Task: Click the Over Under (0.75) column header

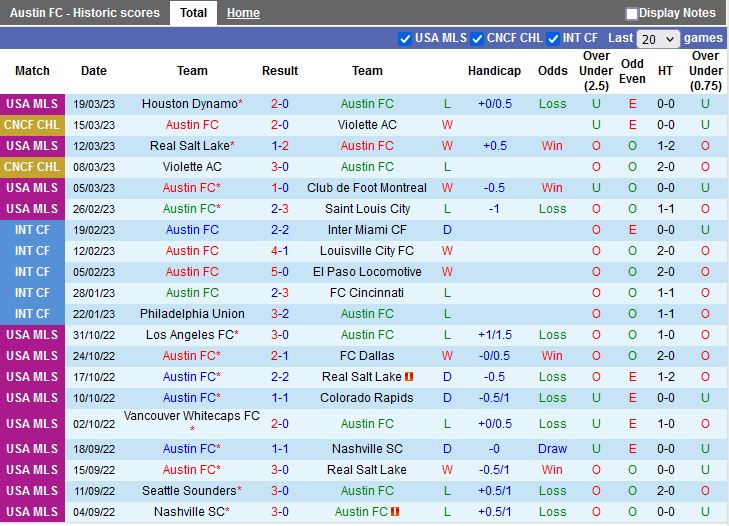Action: click(x=706, y=71)
